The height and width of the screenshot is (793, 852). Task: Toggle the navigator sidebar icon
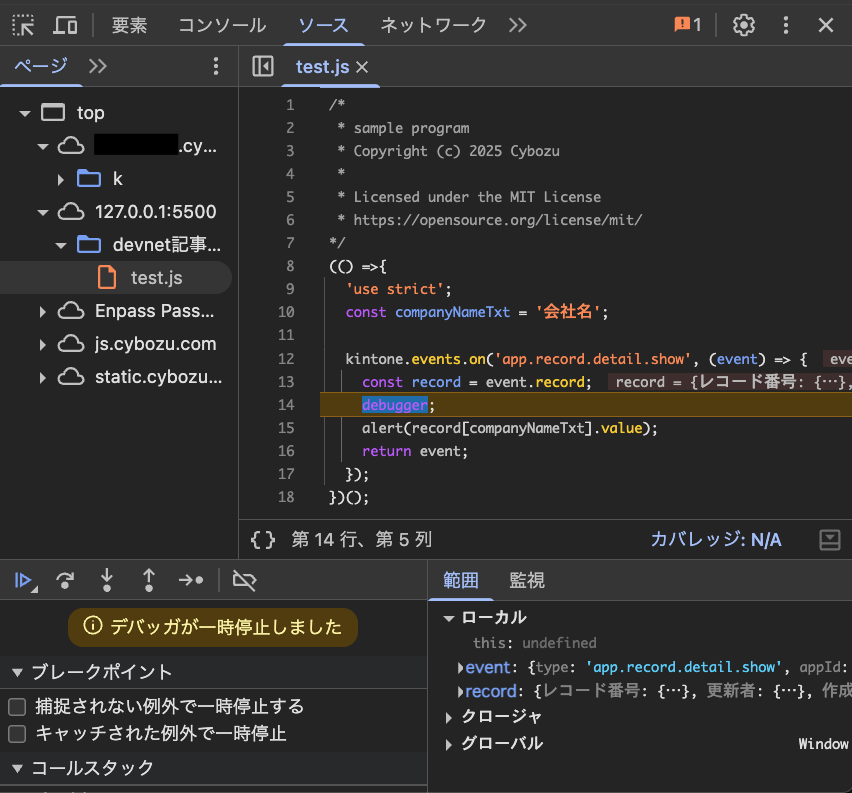(263, 66)
